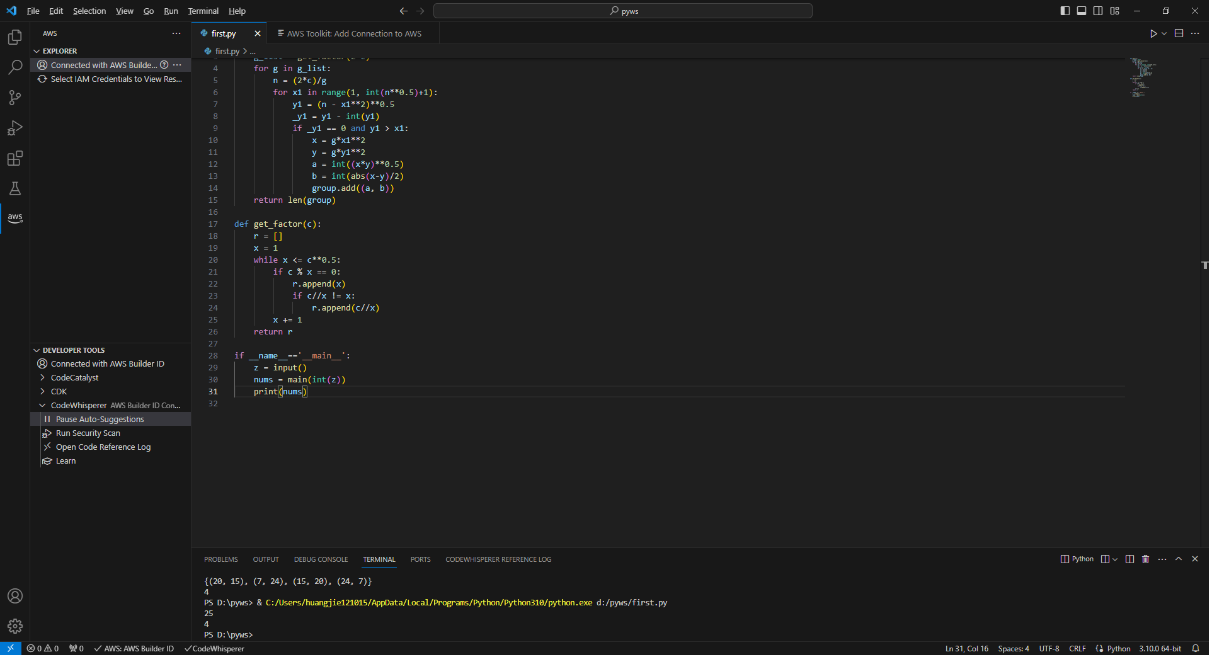
Task: Open the View menu
Action: click(x=124, y=11)
